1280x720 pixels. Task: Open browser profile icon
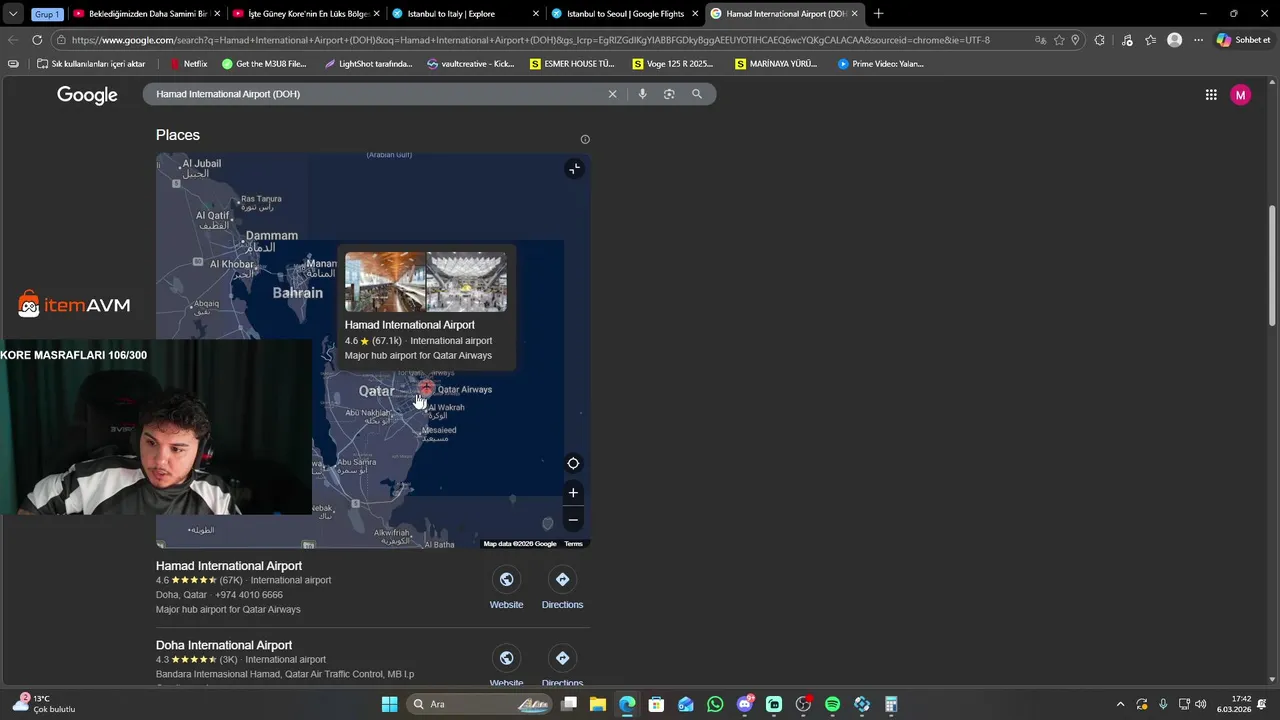pyautogui.click(x=1175, y=40)
